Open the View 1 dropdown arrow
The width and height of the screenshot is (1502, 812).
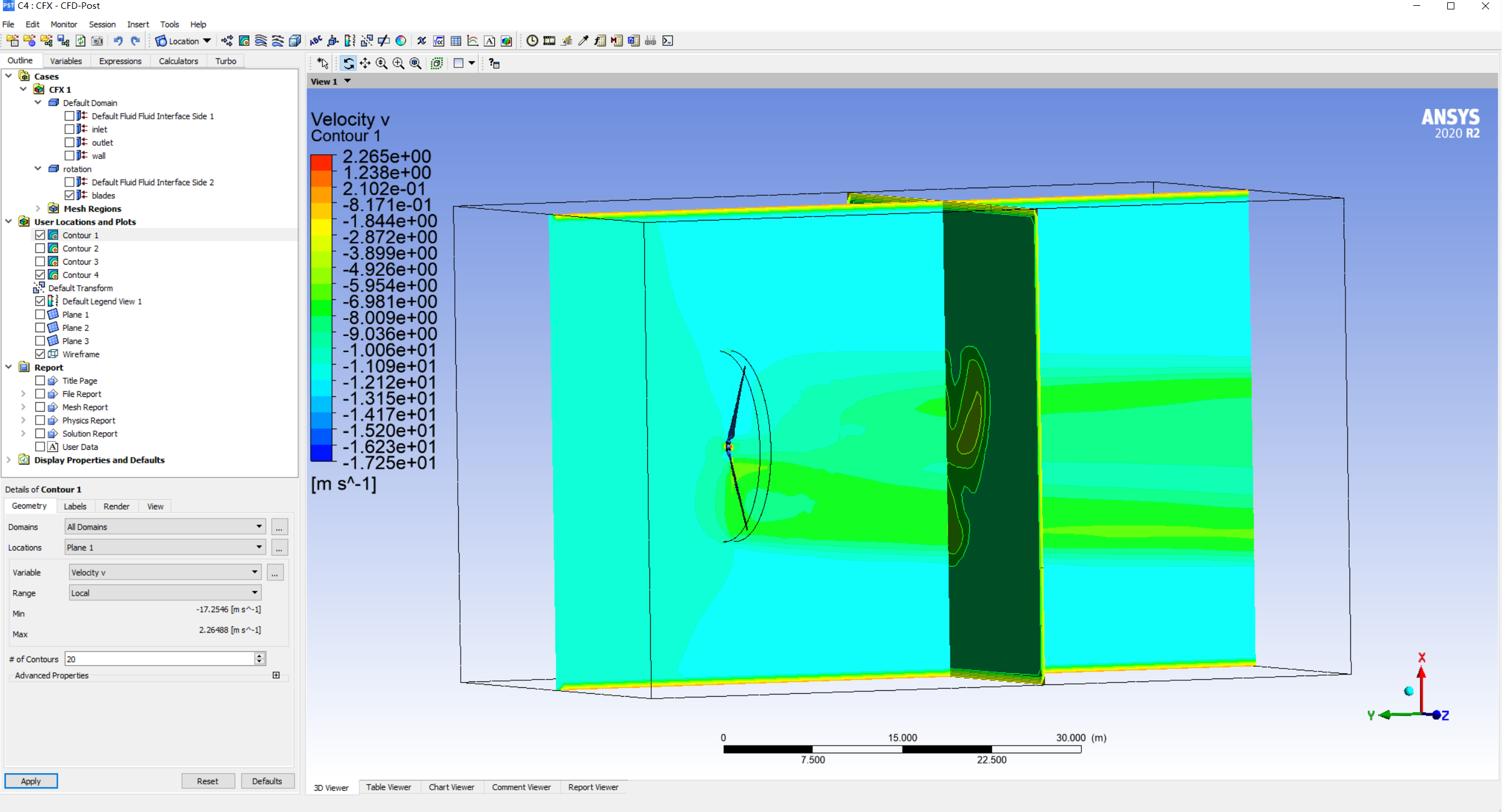[348, 81]
